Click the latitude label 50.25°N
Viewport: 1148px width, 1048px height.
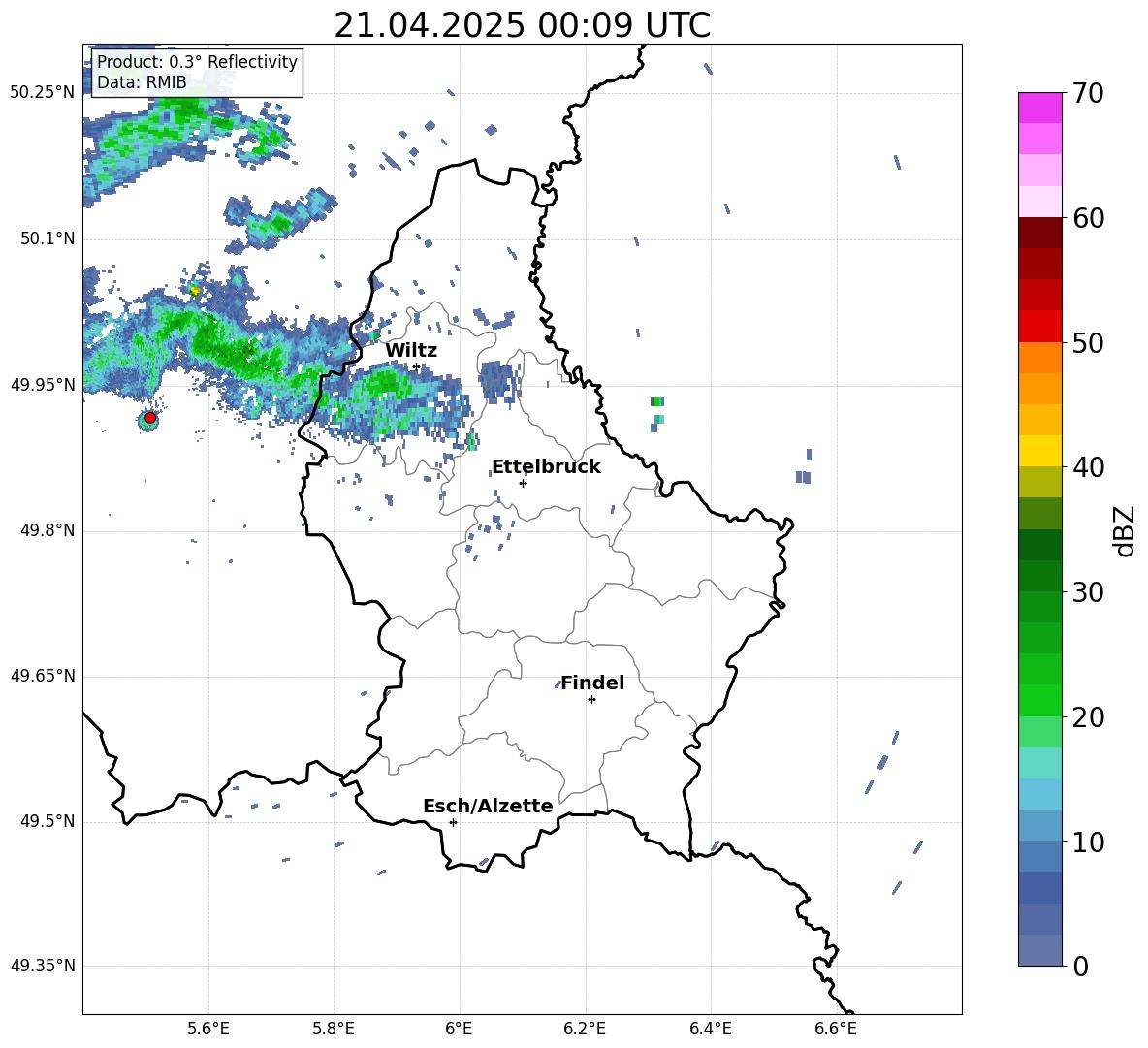43,93
